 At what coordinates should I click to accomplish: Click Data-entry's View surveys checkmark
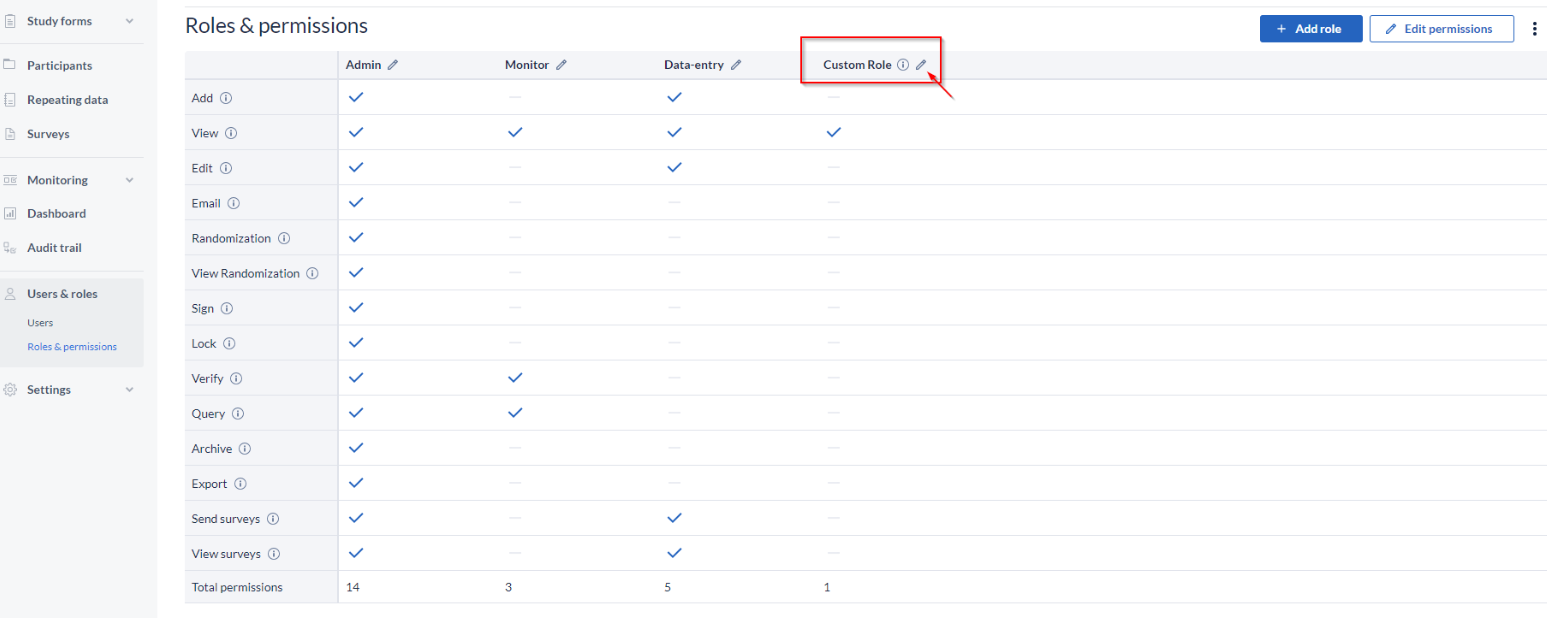(x=674, y=552)
